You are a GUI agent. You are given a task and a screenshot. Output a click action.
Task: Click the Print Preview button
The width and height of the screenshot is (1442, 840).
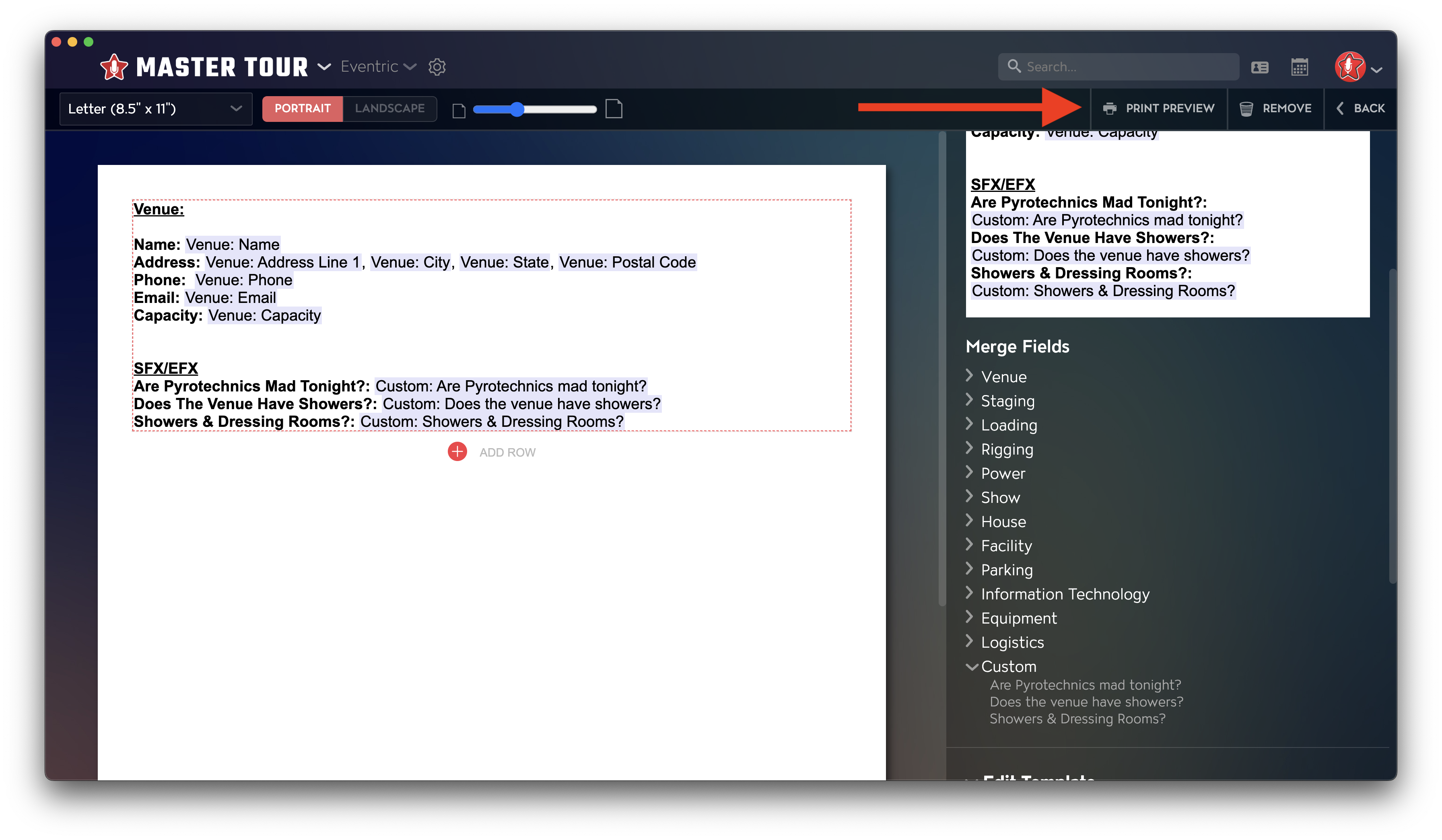point(1158,108)
